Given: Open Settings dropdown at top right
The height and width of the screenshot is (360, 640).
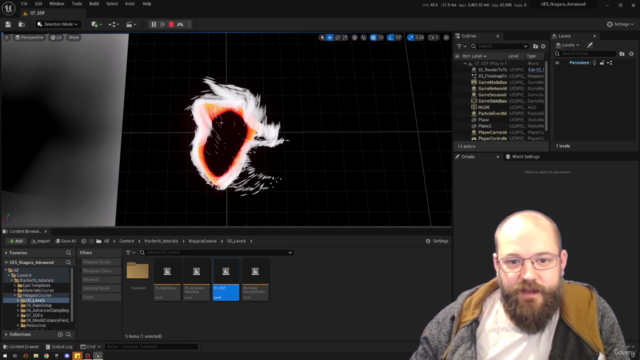Looking at the screenshot, I should [x=620, y=24].
